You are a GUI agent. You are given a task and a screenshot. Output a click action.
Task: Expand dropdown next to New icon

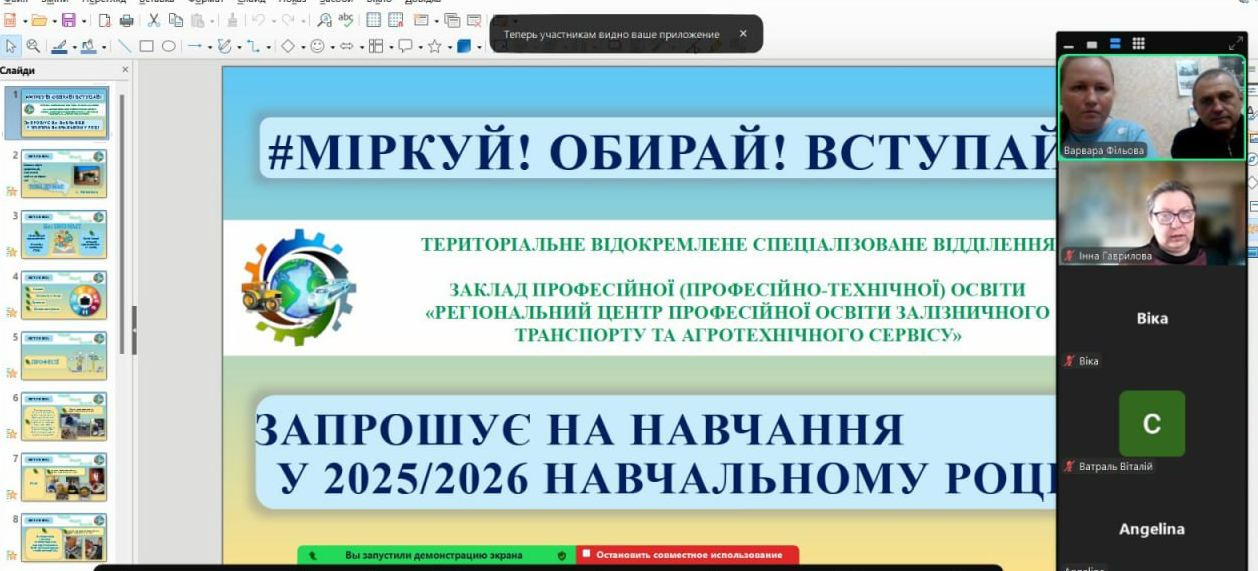point(24,21)
